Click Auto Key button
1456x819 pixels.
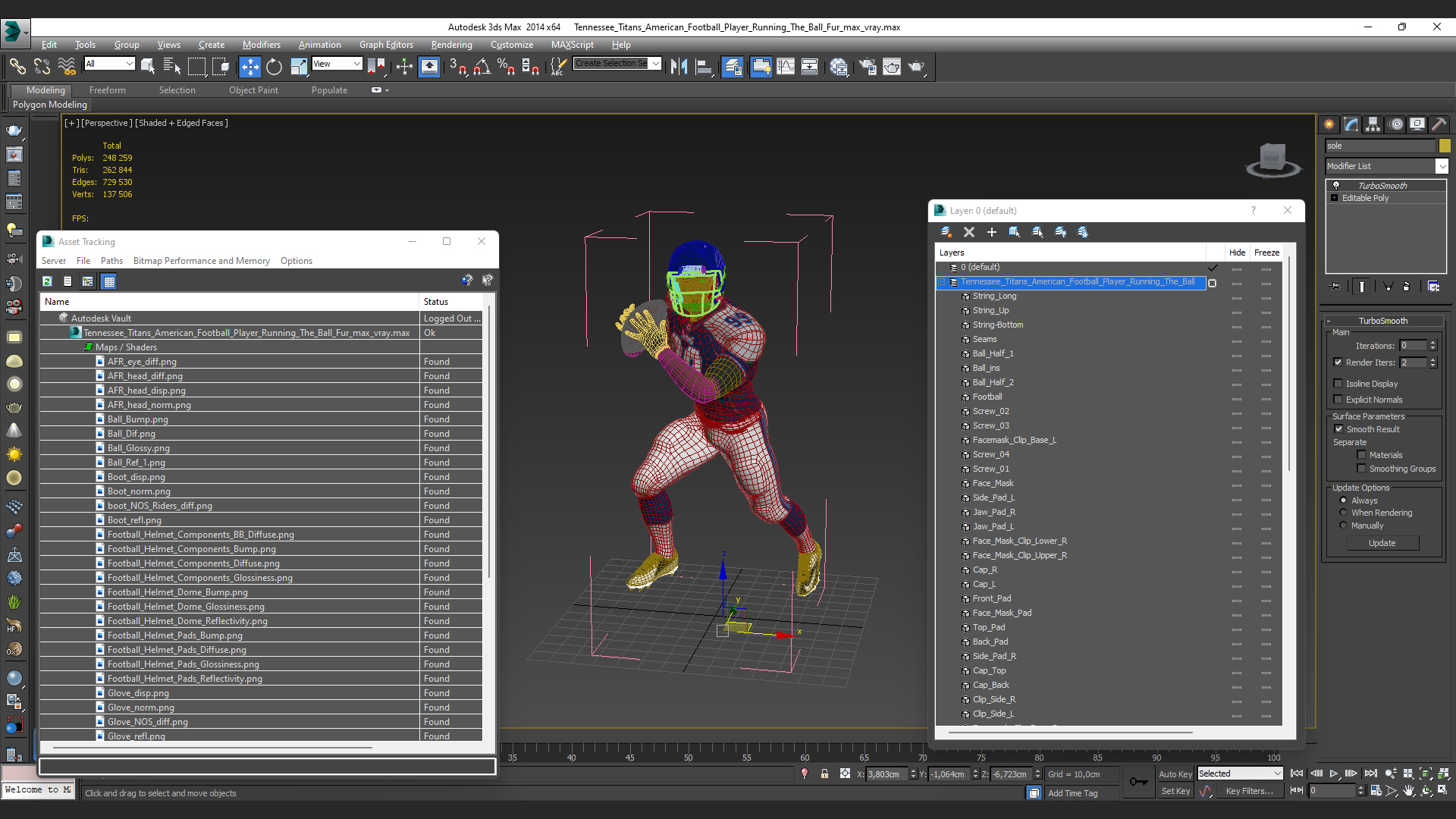tap(1175, 774)
